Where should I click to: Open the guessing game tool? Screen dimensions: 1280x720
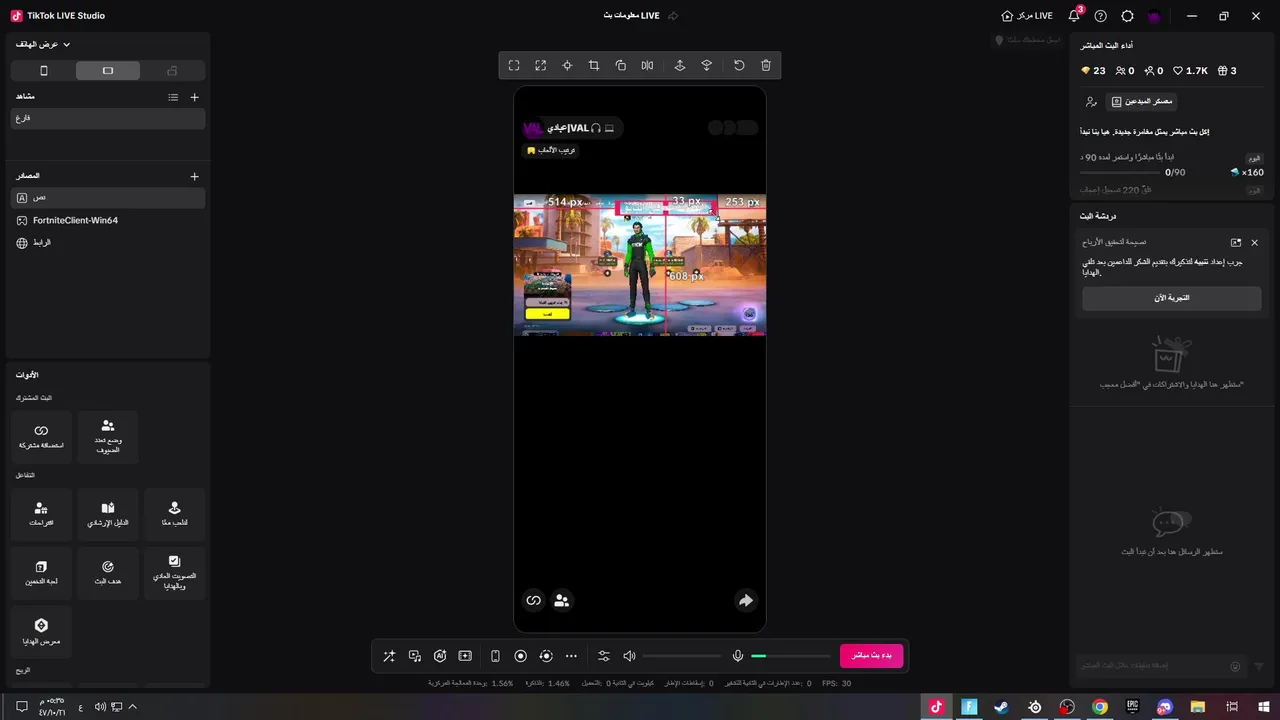41,573
